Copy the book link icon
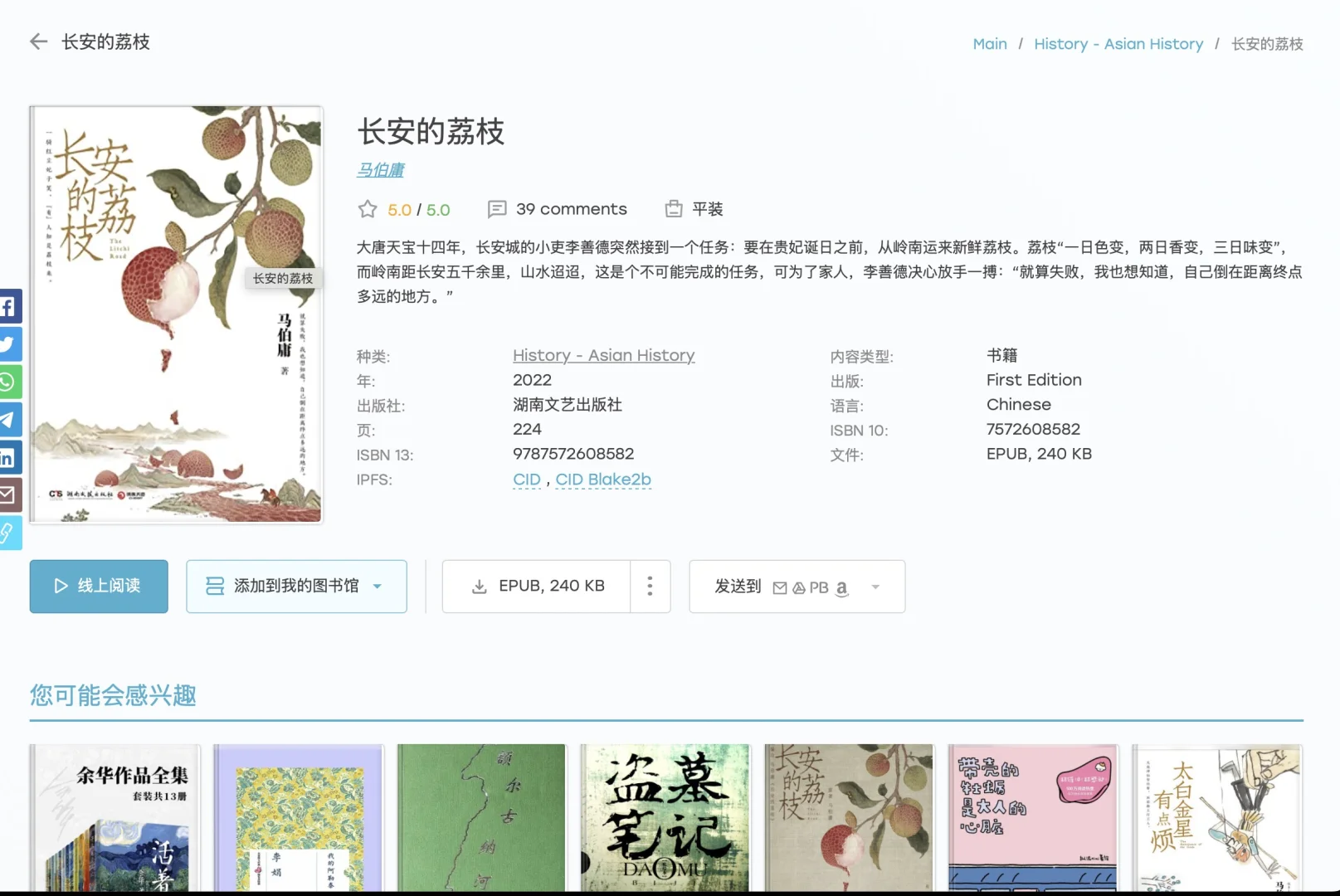 (x=9, y=533)
